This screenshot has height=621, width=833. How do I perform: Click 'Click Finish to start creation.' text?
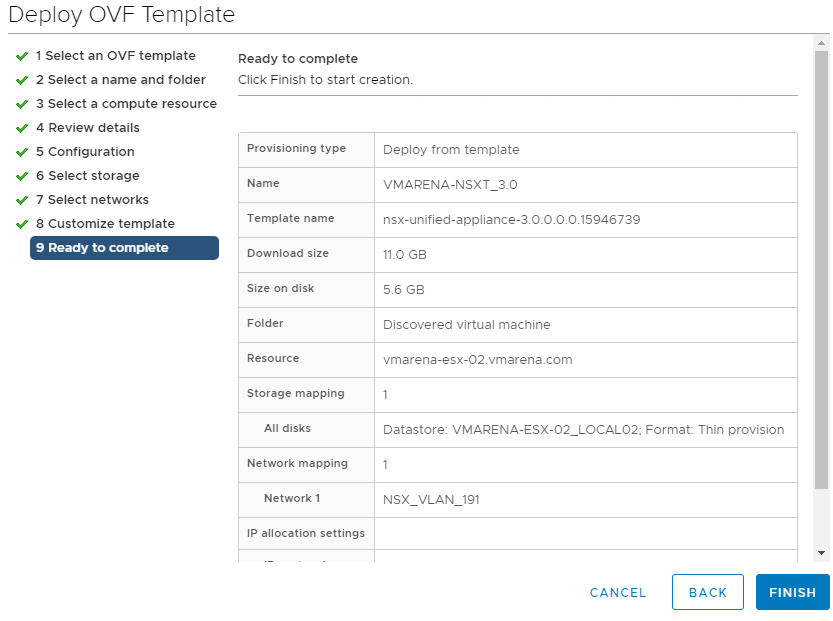[x=325, y=80]
